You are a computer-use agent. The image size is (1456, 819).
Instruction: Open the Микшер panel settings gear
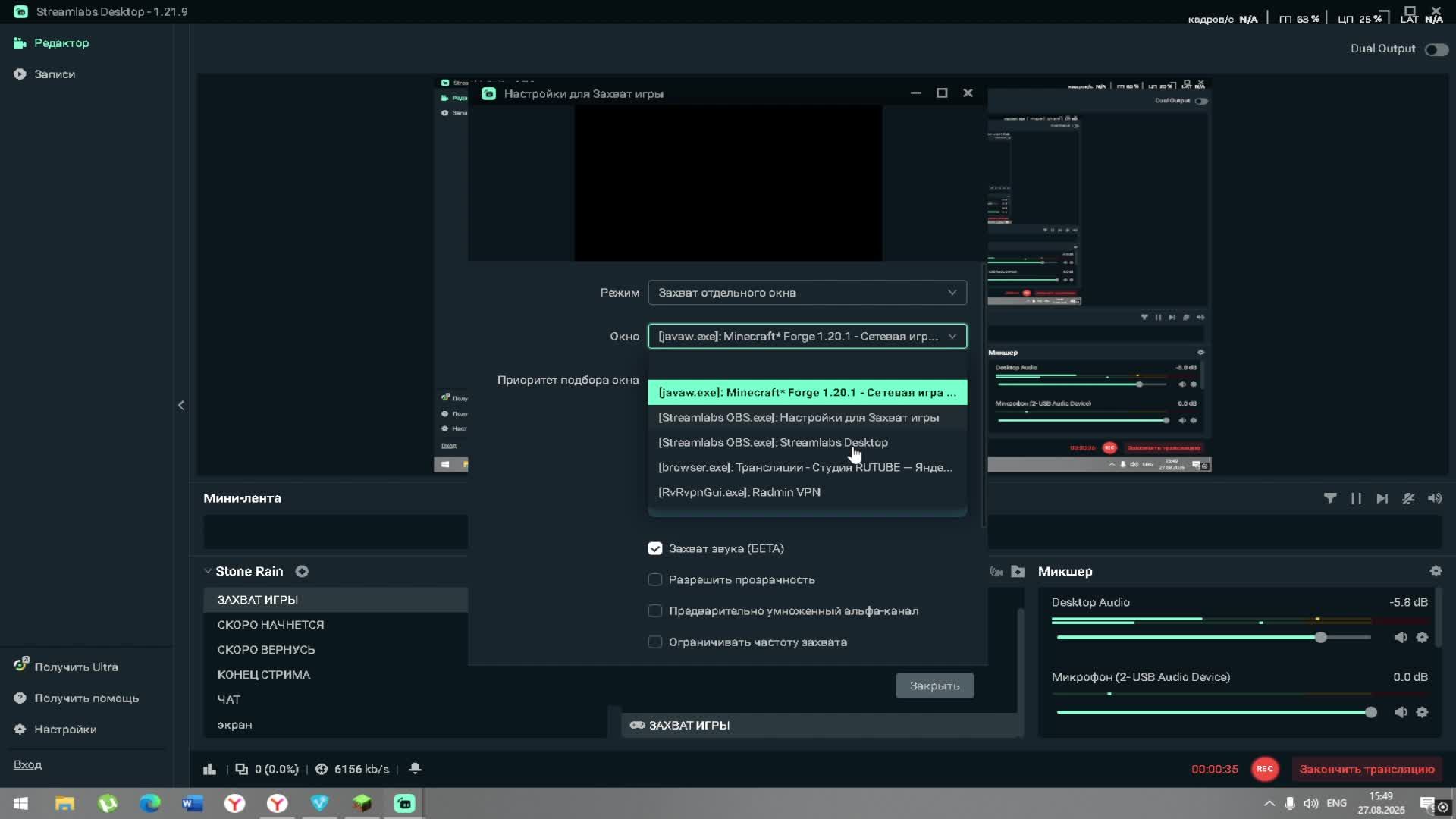point(1436,571)
